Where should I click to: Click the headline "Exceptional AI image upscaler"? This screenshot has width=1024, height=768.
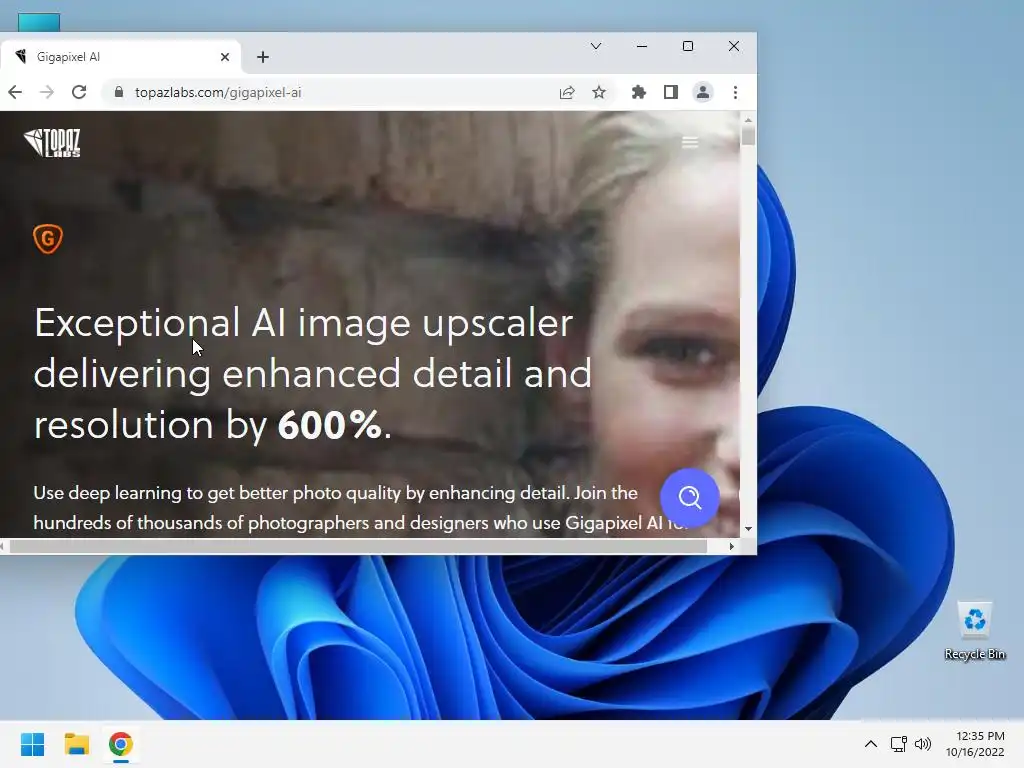(304, 323)
